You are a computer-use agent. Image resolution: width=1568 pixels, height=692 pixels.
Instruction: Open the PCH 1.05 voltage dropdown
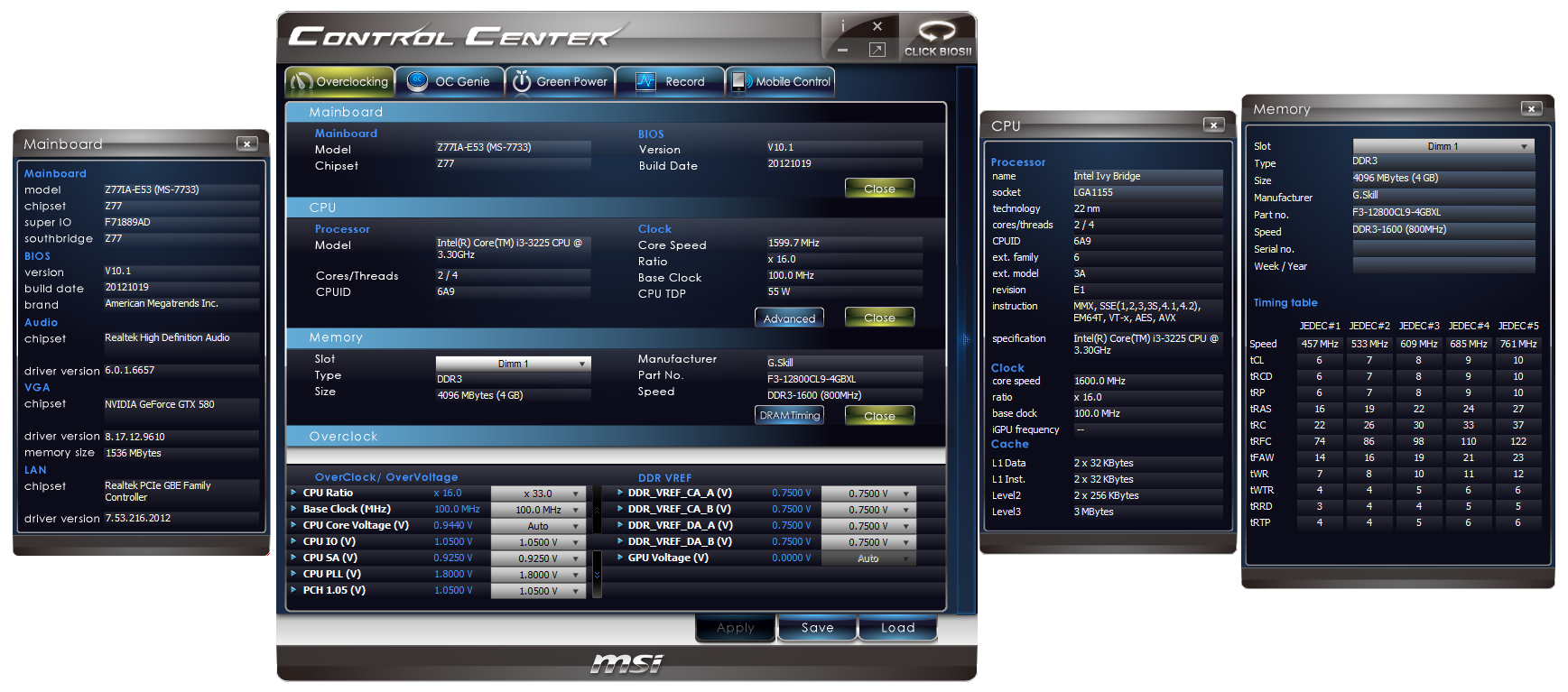[x=539, y=591]
